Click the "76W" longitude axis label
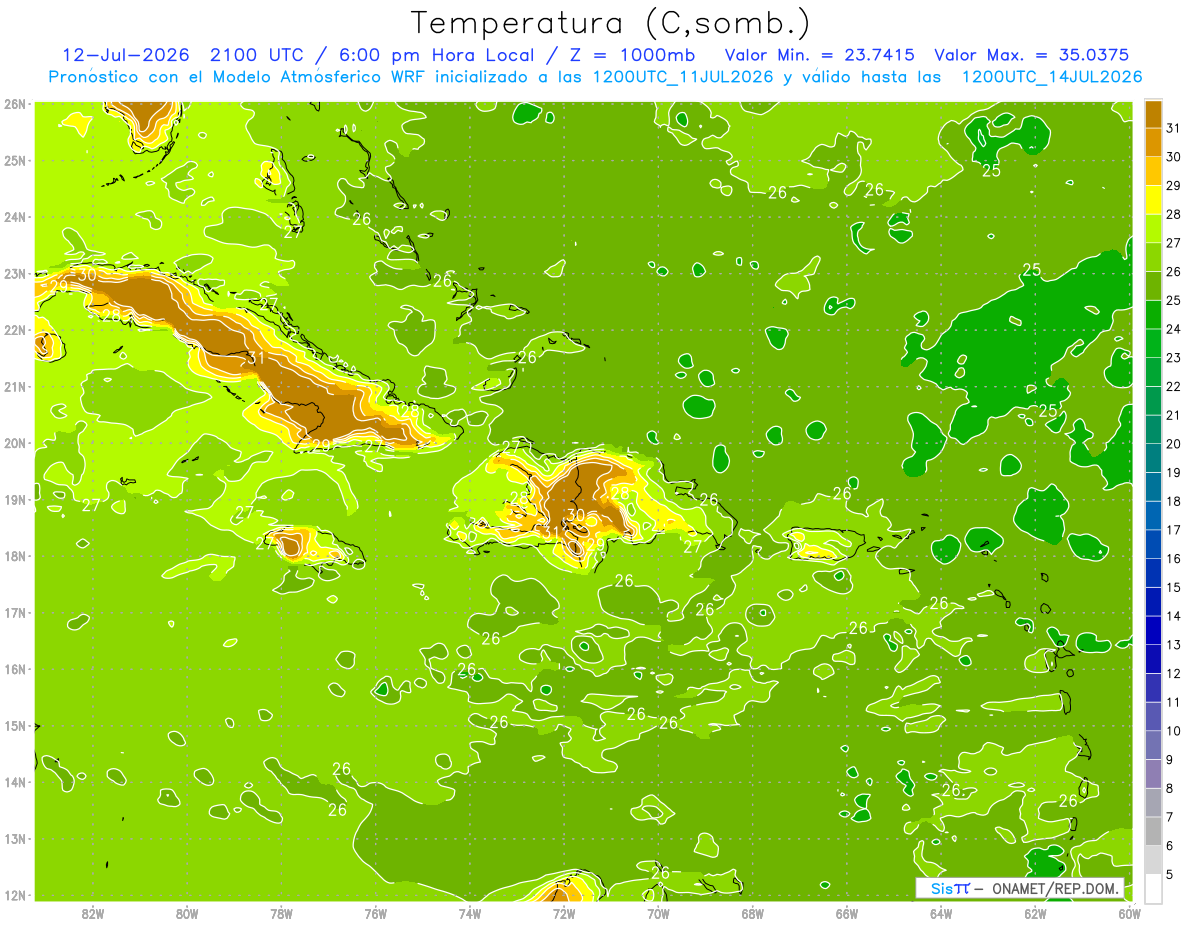The width and height of the screenshot is (1200, 927). [x=375, y=913]
